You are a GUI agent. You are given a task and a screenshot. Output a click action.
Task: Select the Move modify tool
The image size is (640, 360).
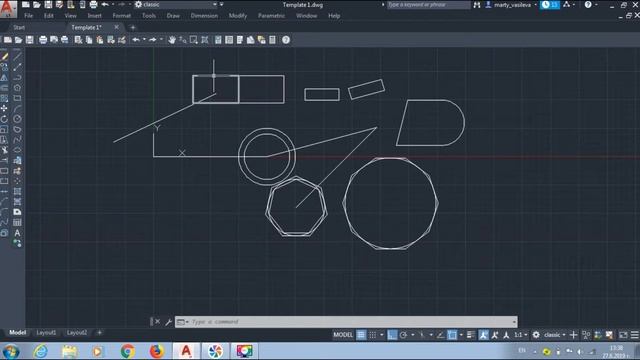[x=4, y=109]
